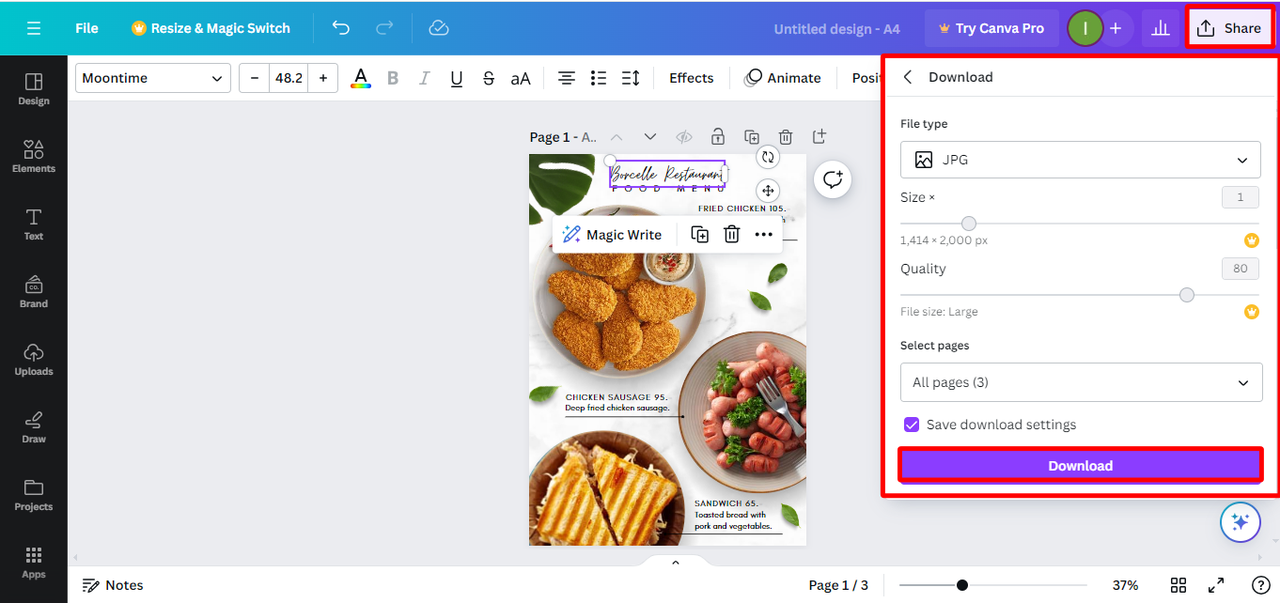Screen dimensions: 1280x603
Task: Click the Untitled design - A4 title
Action: 837,29
